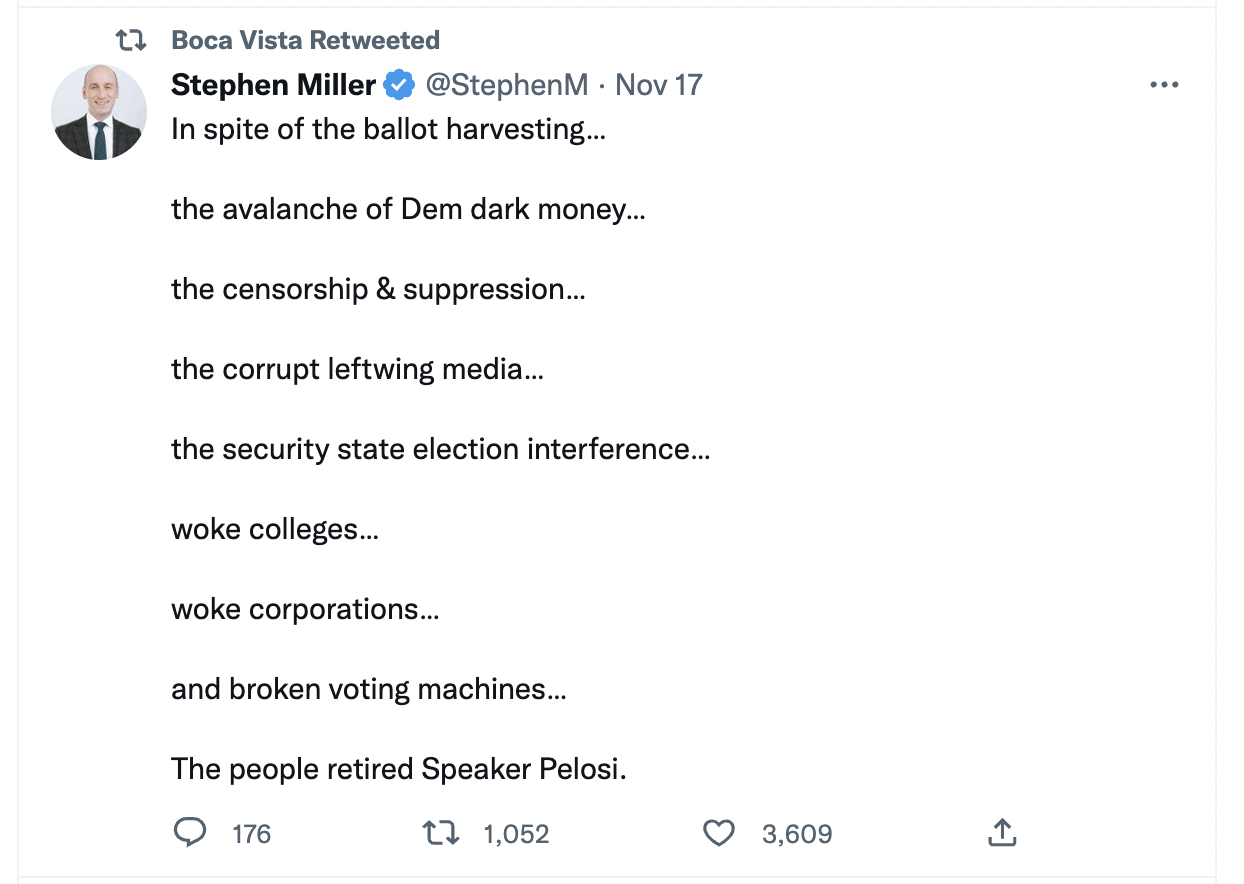
Task: Share the tweet via the upload icon
Action: (1002, 831)
